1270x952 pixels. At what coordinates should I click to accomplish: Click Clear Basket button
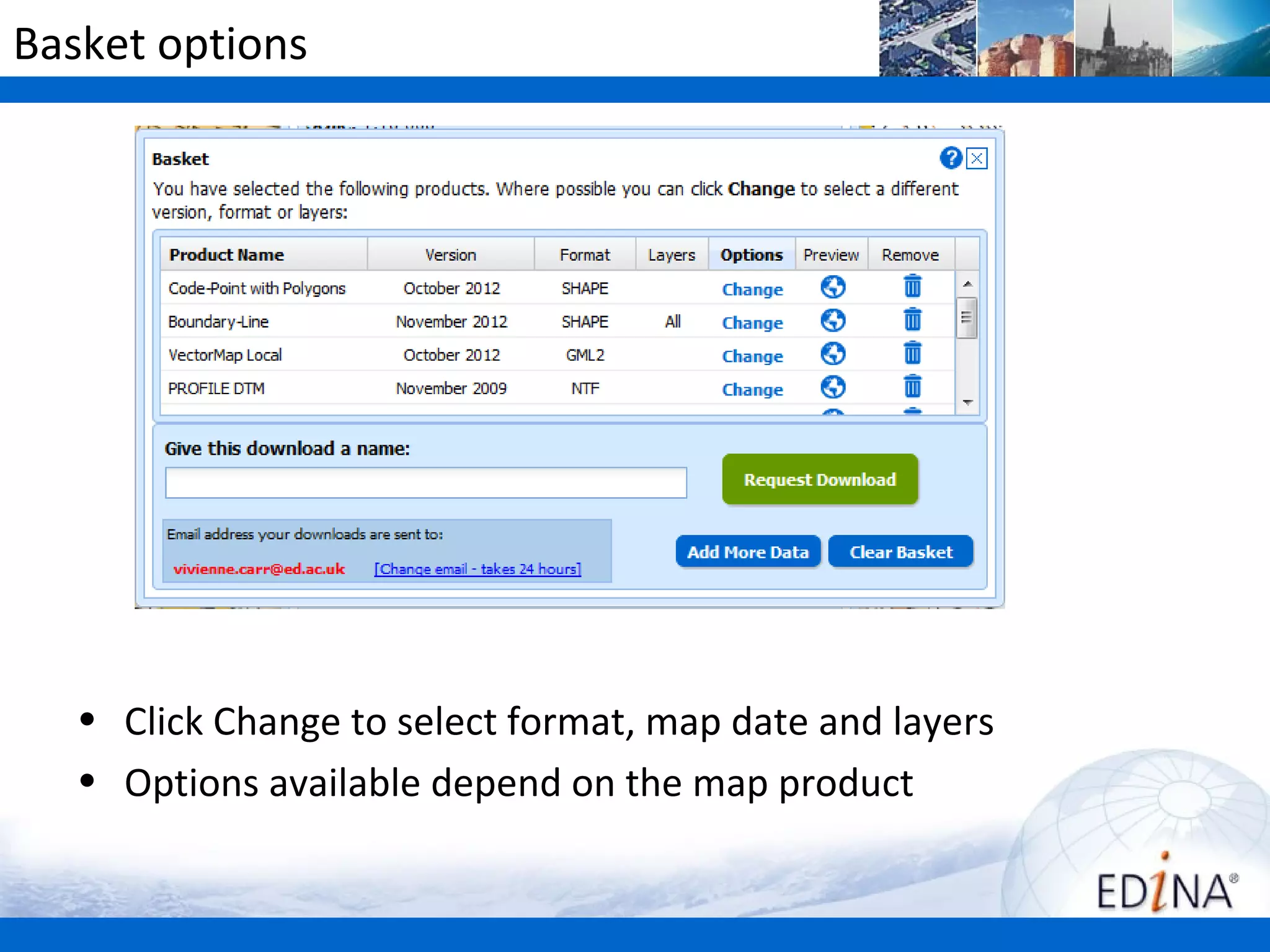901,552
